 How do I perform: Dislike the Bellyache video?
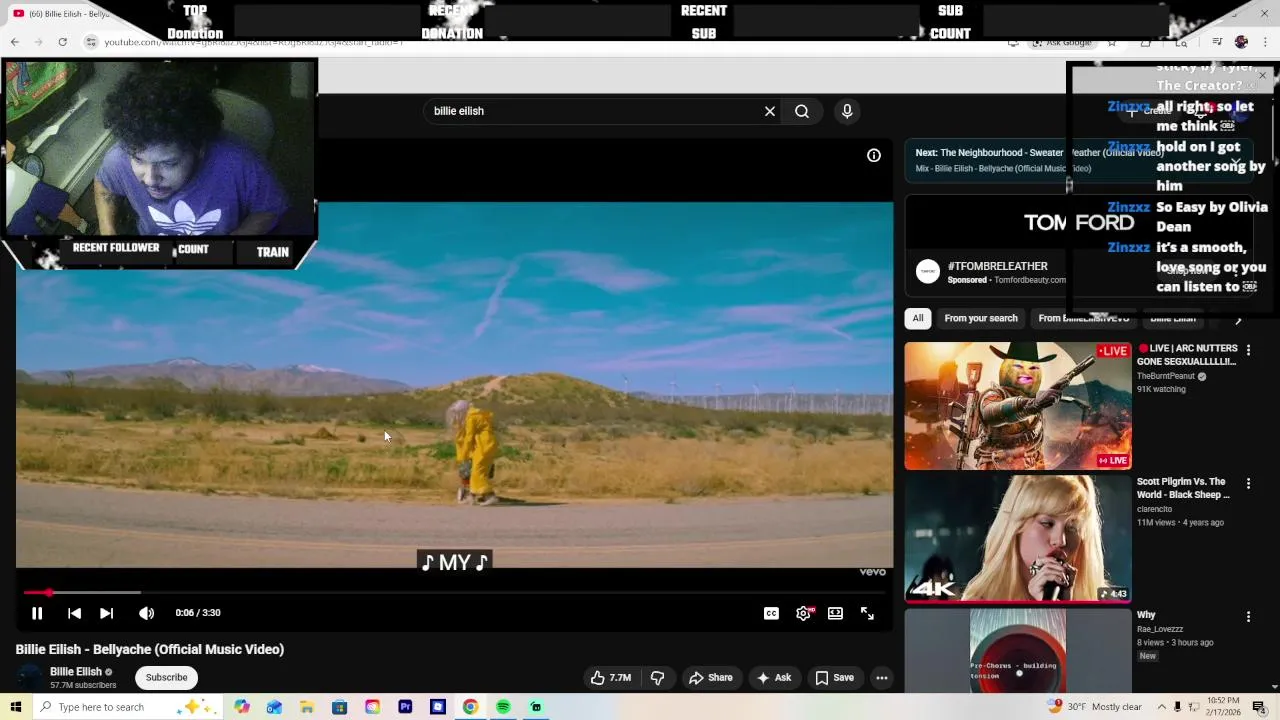pyautogui.click(x=657, y=678)
